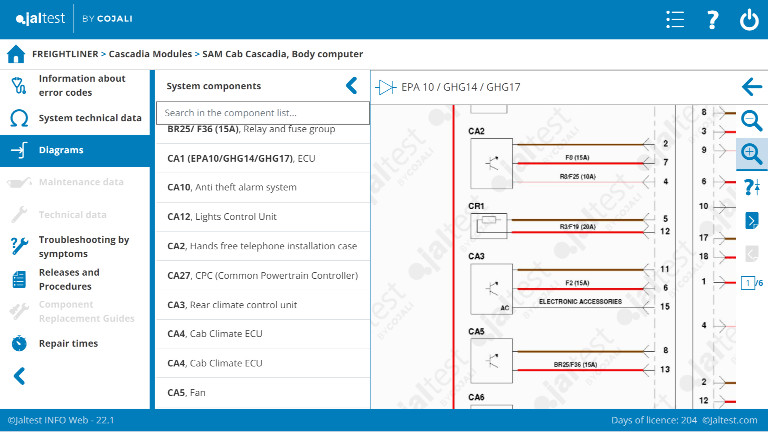Go back using the diagram back arrow
Viewport: 768px width, 432px height.
[x=752, y=87]
